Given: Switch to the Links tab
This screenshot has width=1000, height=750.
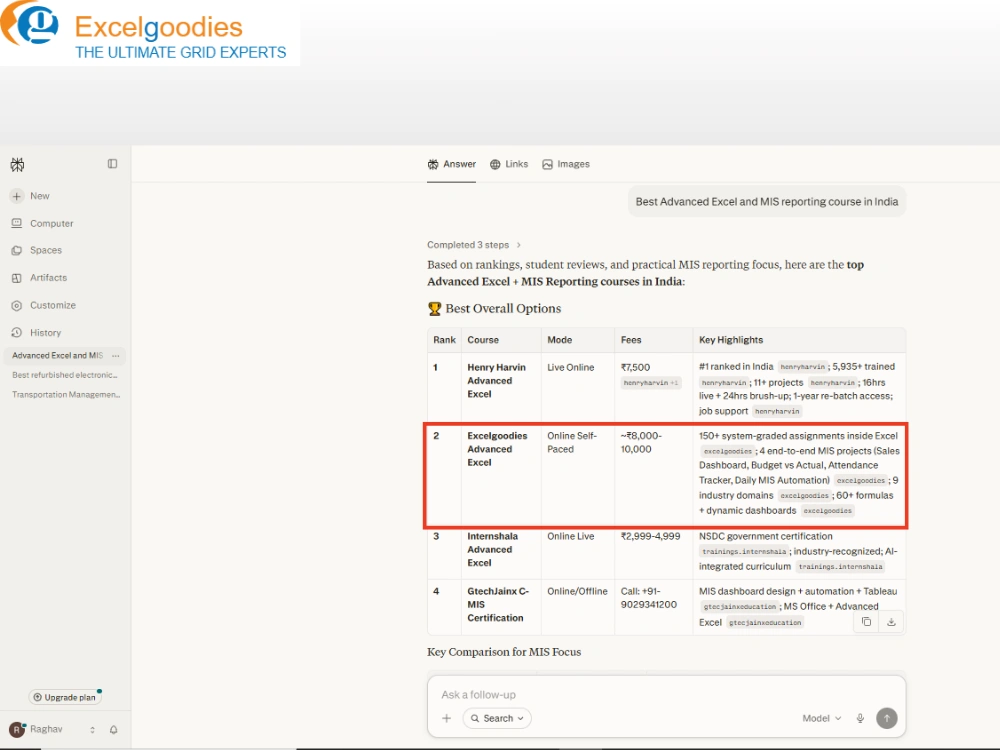Looking at the screenshot, I should point(509,164).
